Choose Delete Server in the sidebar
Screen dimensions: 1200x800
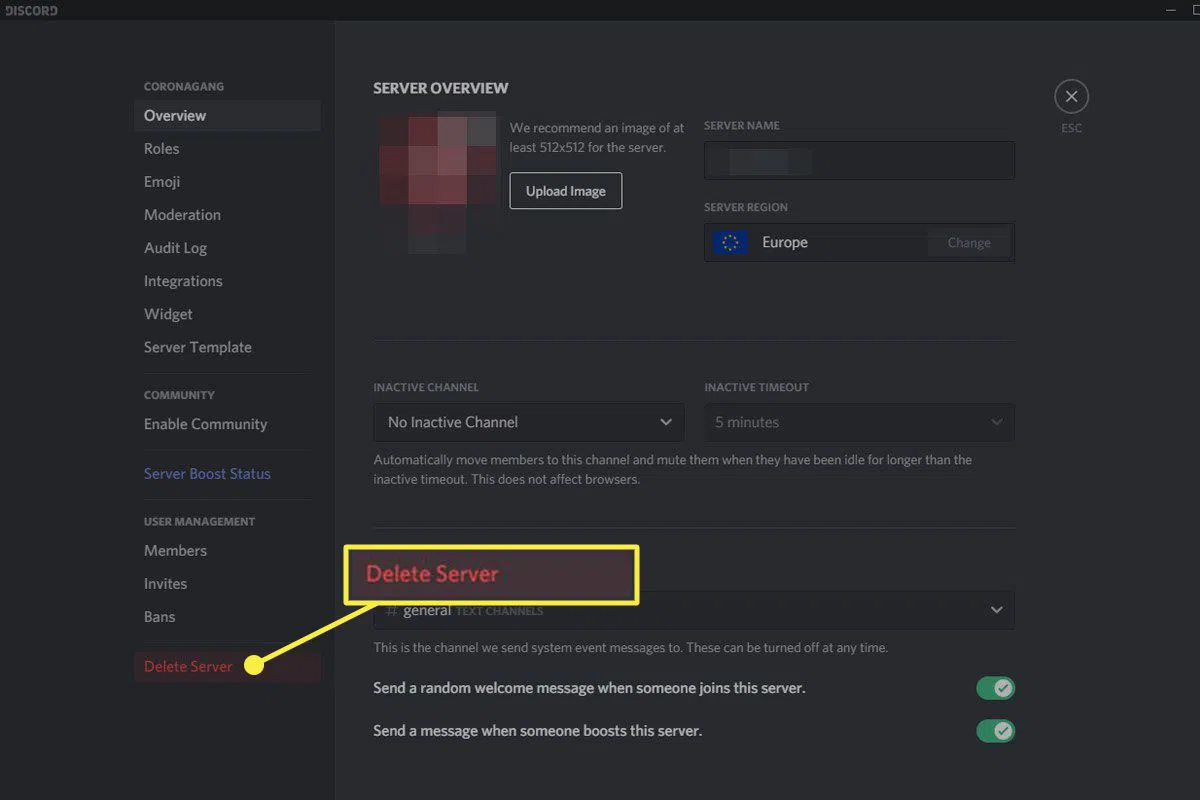point(227,666)
